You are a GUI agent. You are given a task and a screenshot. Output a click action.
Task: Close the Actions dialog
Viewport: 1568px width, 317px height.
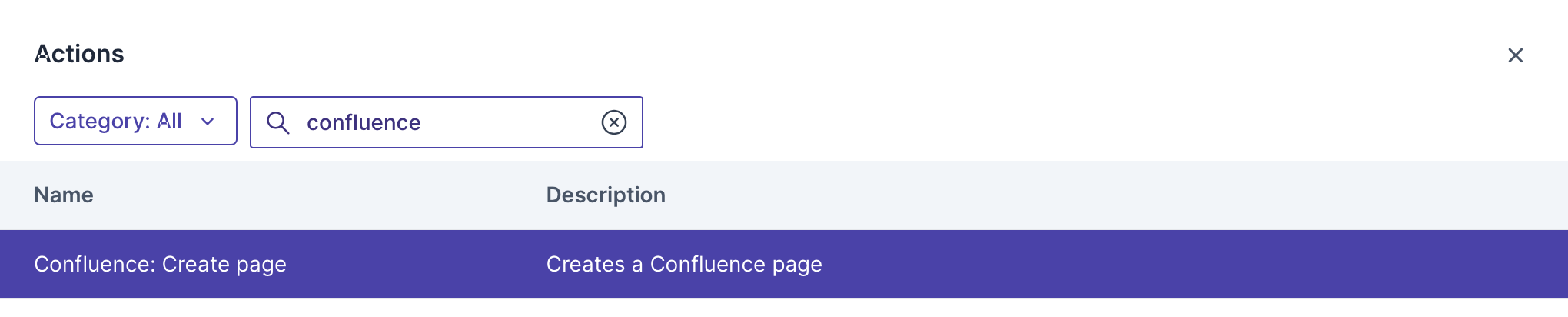pyautogui.click(x=1515, y=55)
